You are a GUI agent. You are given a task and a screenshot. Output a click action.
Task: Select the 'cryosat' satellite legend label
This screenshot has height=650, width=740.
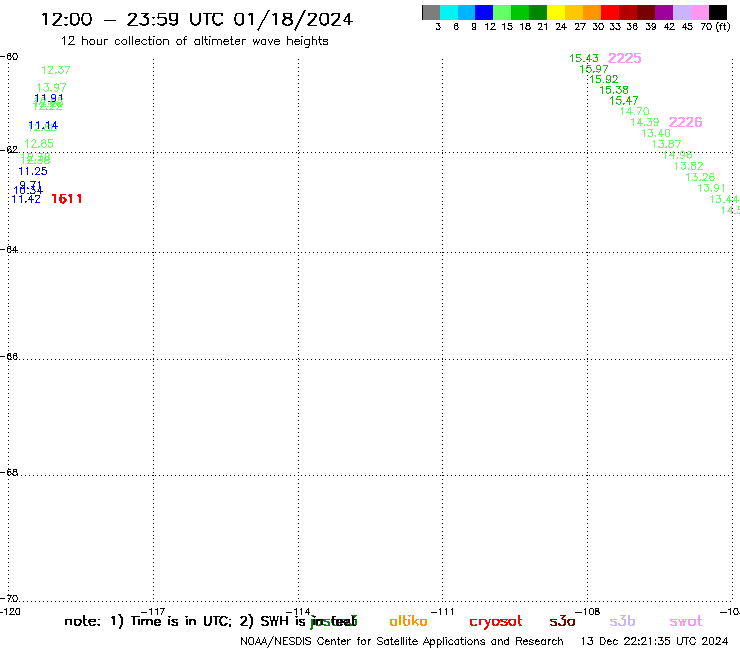coord(496,622)
